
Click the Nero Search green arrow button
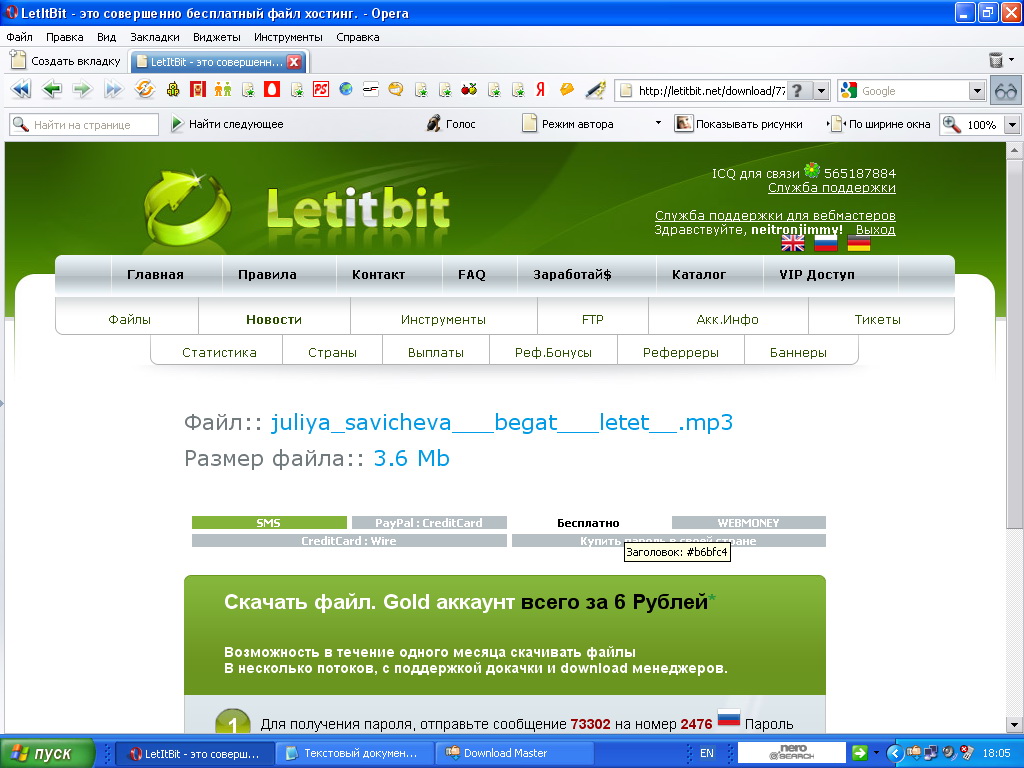[x=859, y=753]
